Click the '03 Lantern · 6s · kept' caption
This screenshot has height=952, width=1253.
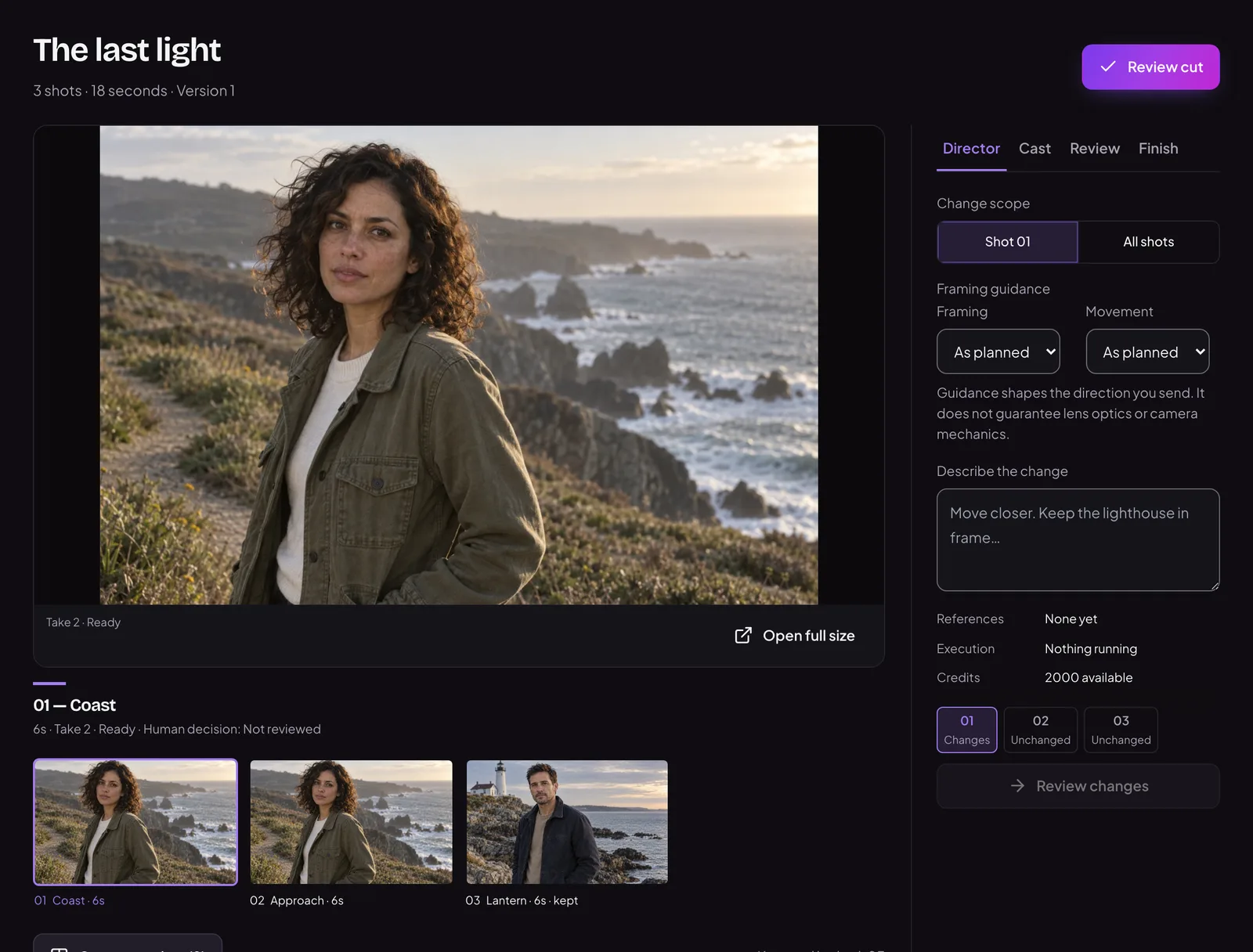click(x=522, y=900)
